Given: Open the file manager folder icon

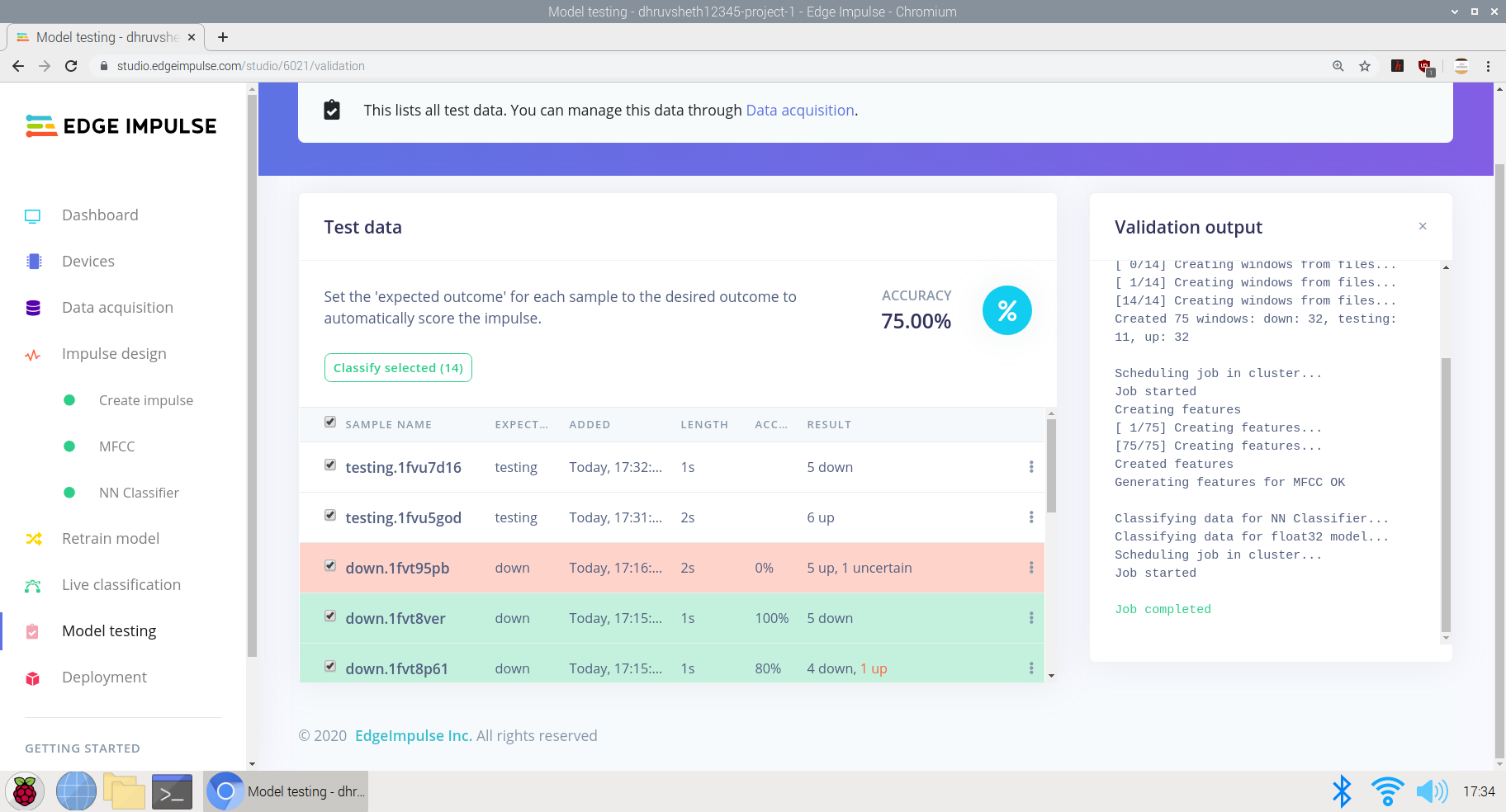Looking at the screenshot, I should pyautogui.click(x=124, y=792).
